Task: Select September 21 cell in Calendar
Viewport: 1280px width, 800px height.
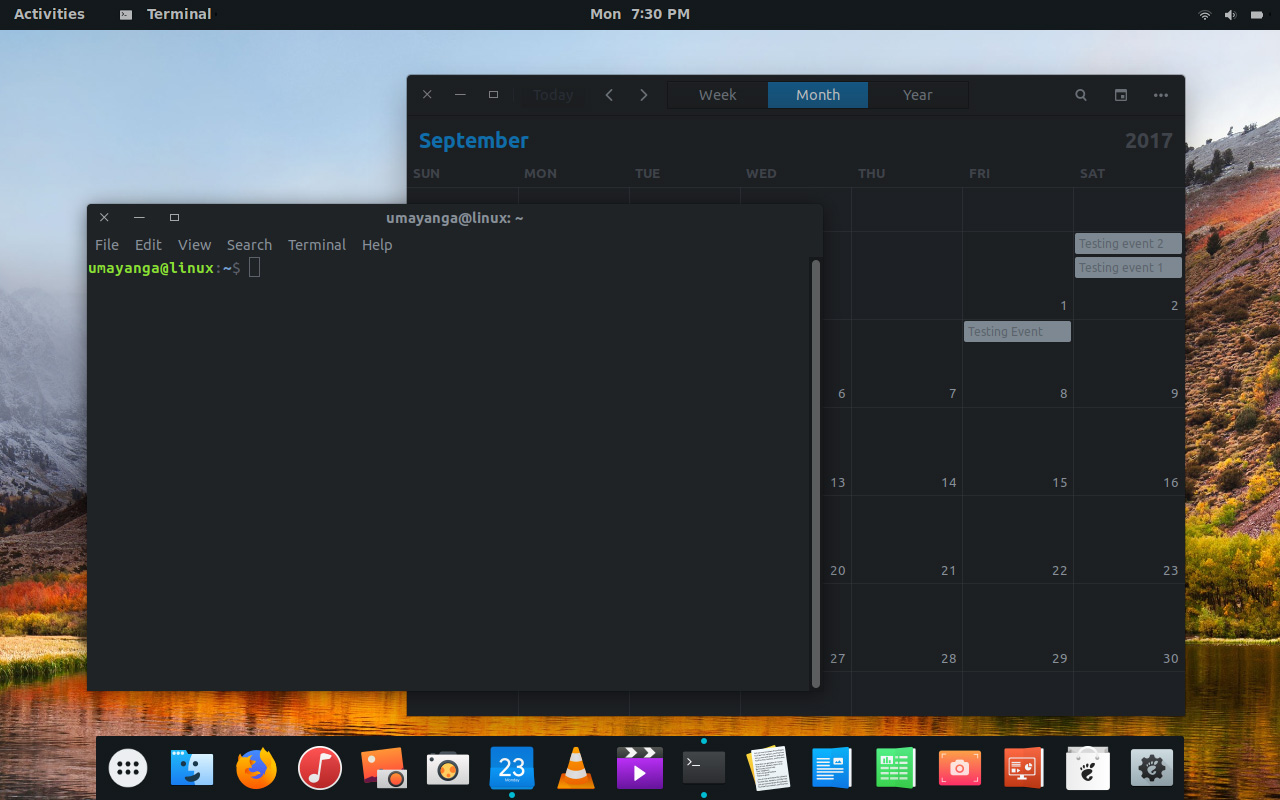Action: point(907,540)
